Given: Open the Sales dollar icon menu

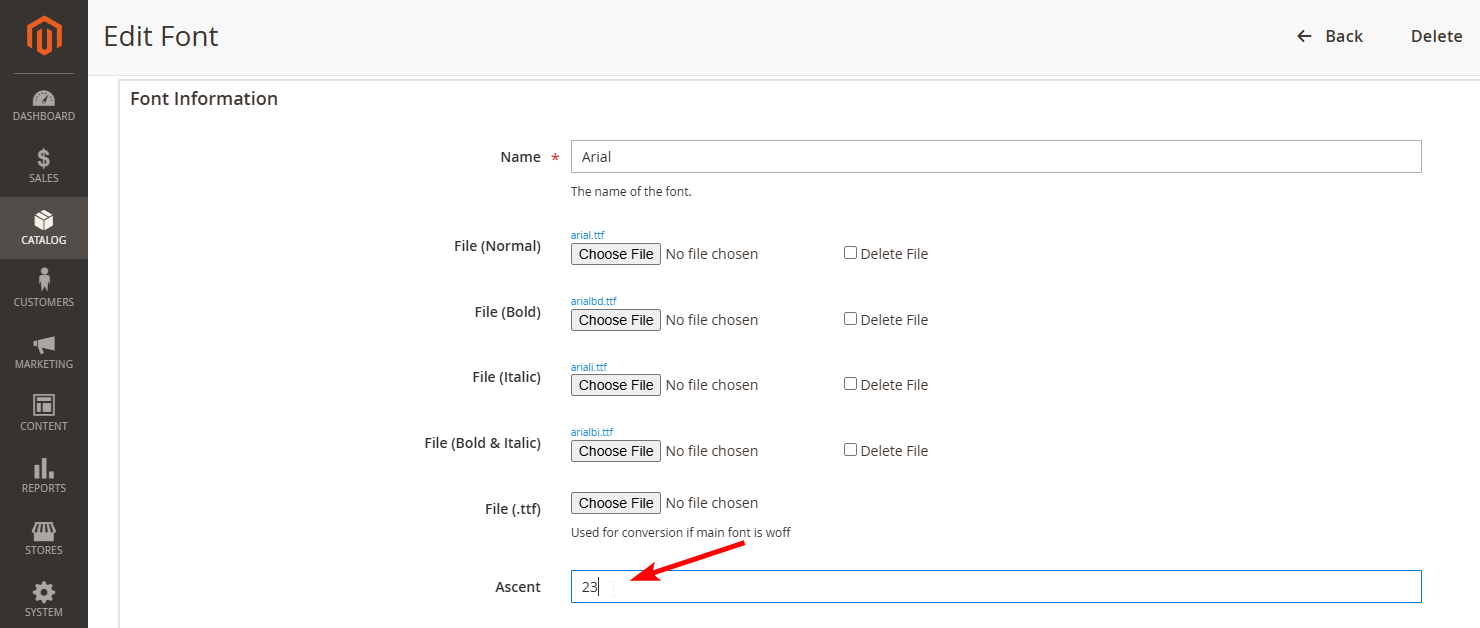Looking at the screenshot, I should pyautogui.click(x=44, y=159).
